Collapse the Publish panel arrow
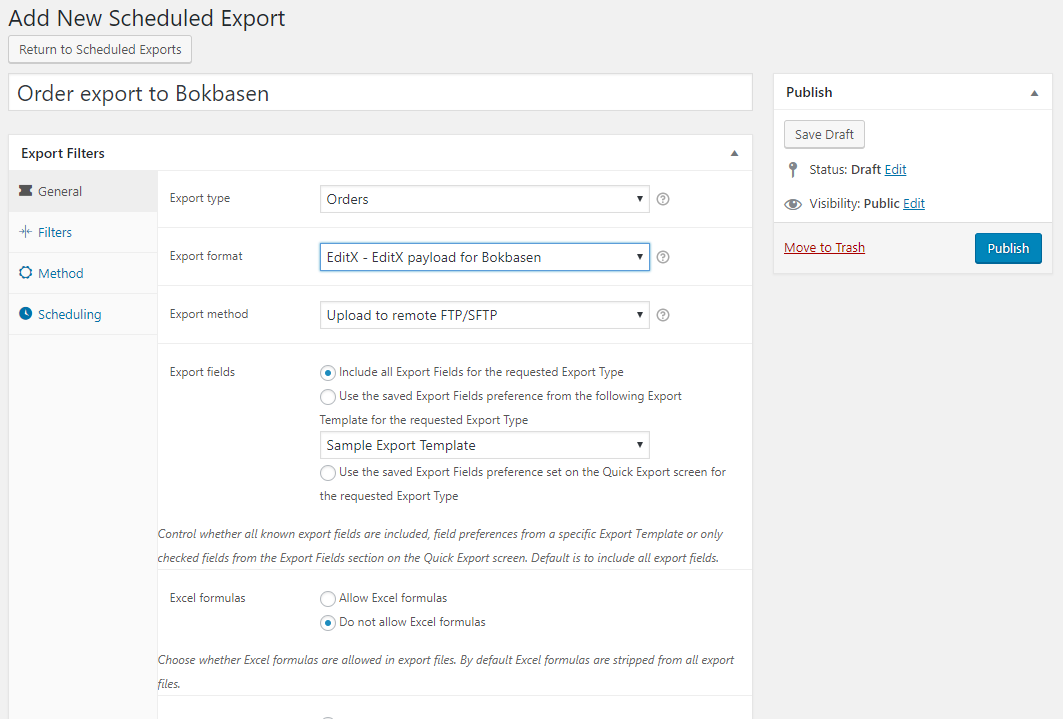Image resolution: width=1063 pixels, height=719 pixels. pos(1035,93)
